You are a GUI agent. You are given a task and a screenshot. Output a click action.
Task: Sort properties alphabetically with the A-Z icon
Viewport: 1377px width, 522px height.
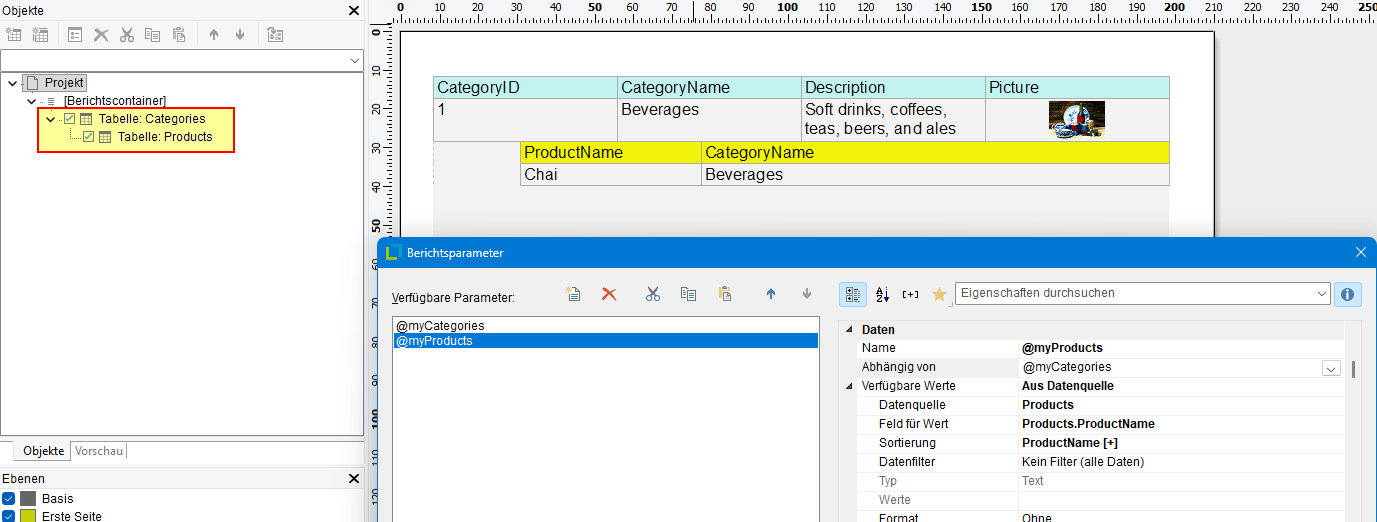click(882, 294)
